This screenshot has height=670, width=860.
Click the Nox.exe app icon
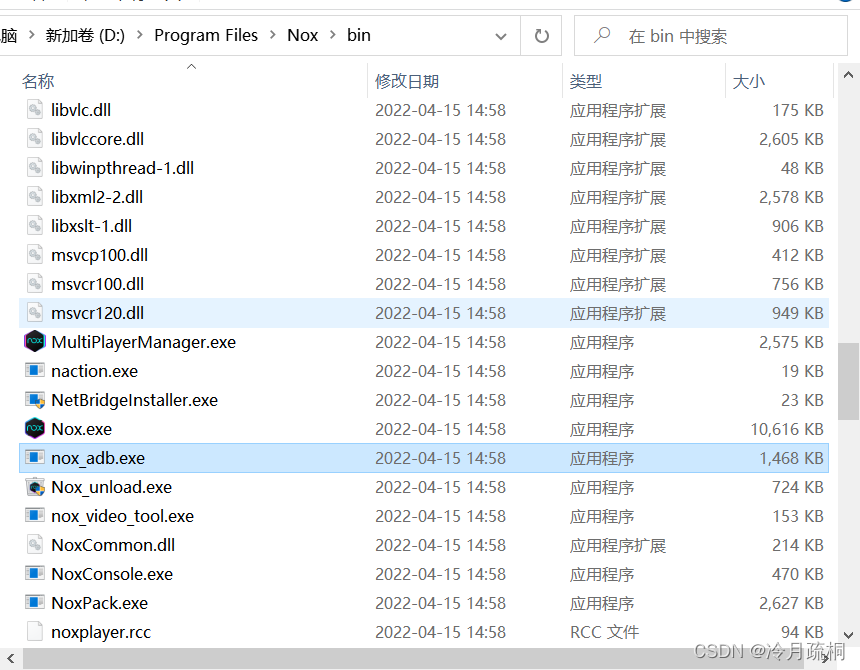35,428
